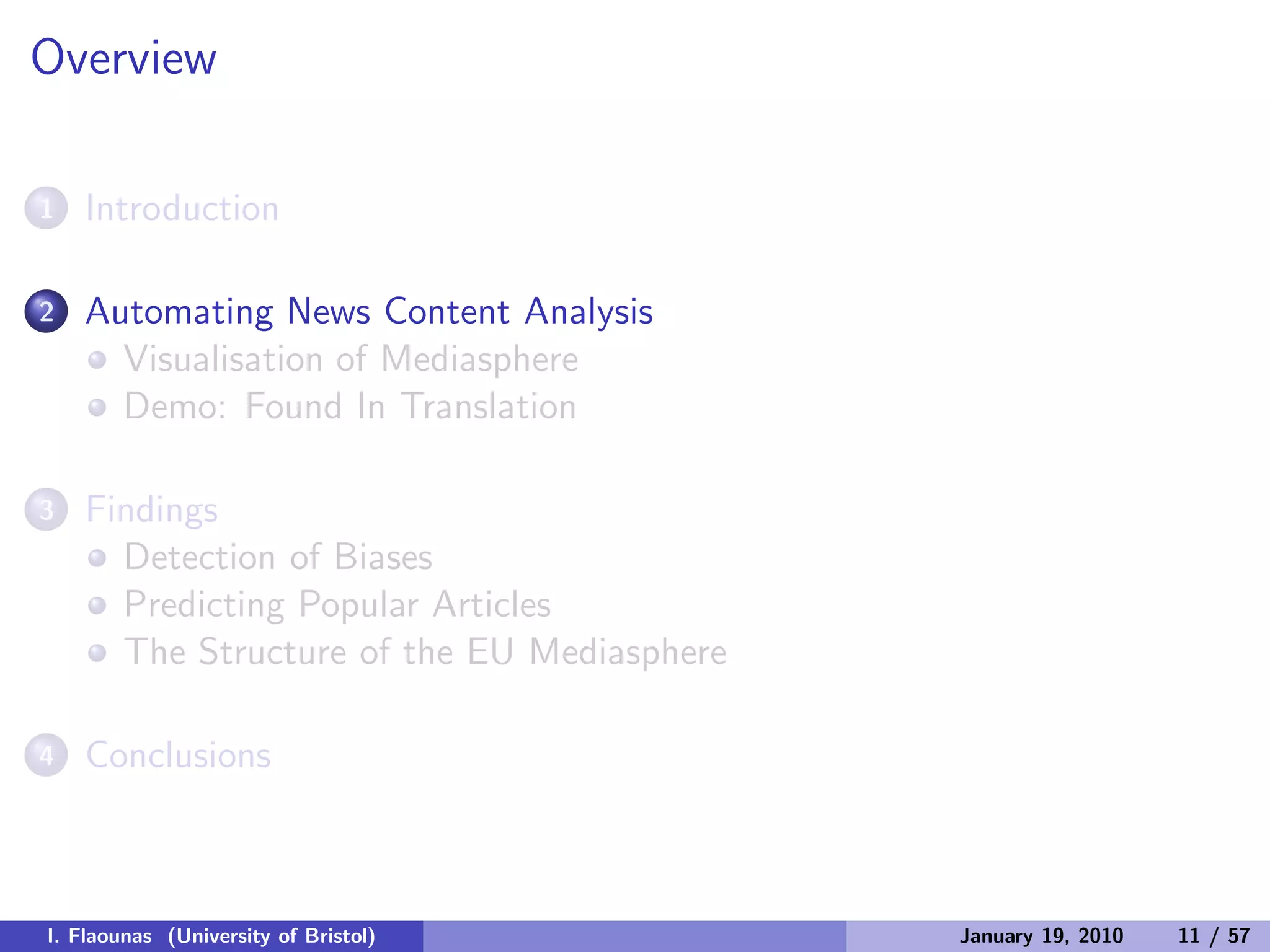The image size is (1270, 952).
Task: Open Demo: Found In Translation subsection
Action: point(350,407)
